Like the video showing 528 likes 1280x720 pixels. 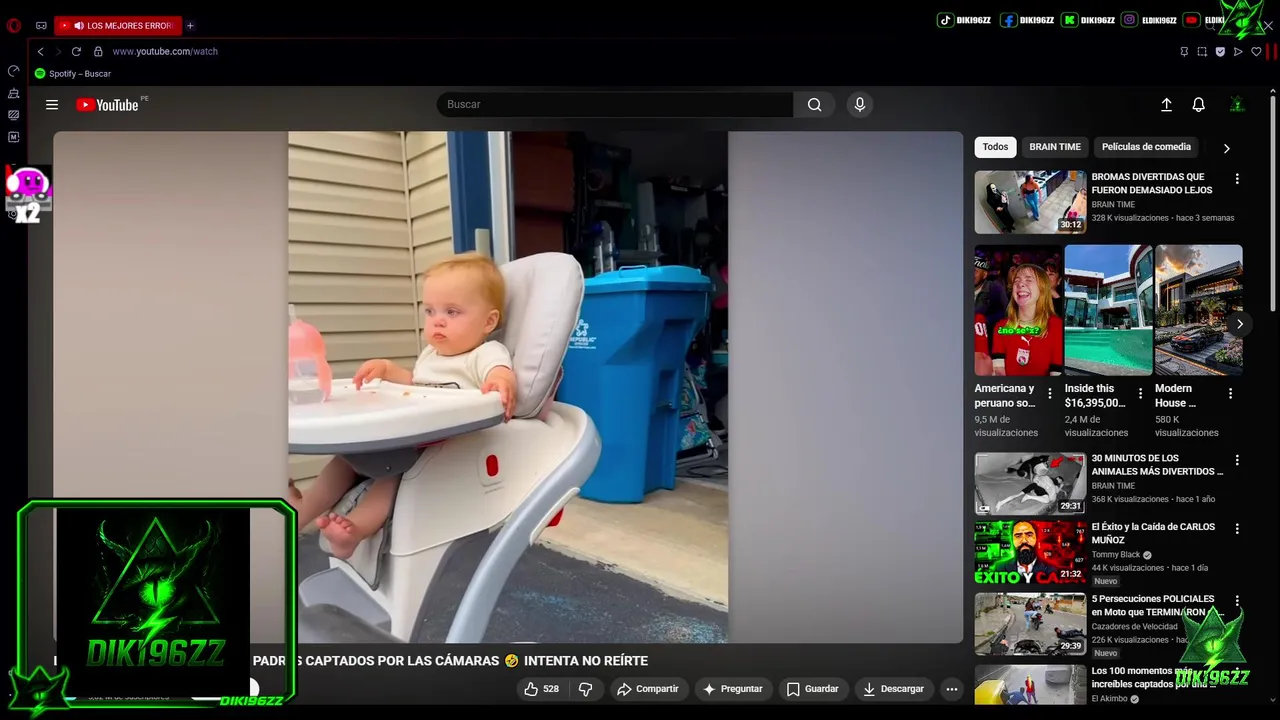542,689
